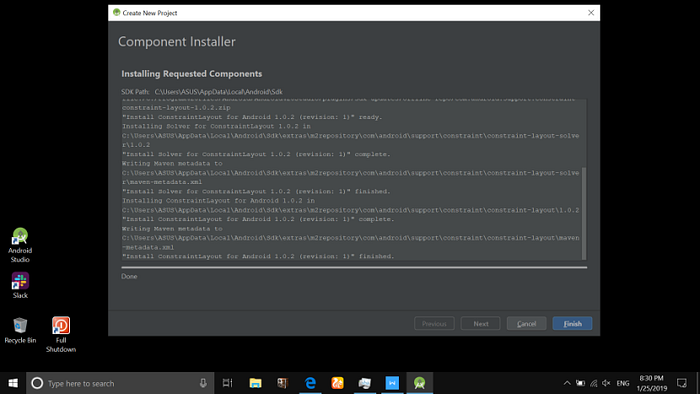700x394 pixels.
Task: Click Android Studio taskbar icon
Action: [420, 383]
